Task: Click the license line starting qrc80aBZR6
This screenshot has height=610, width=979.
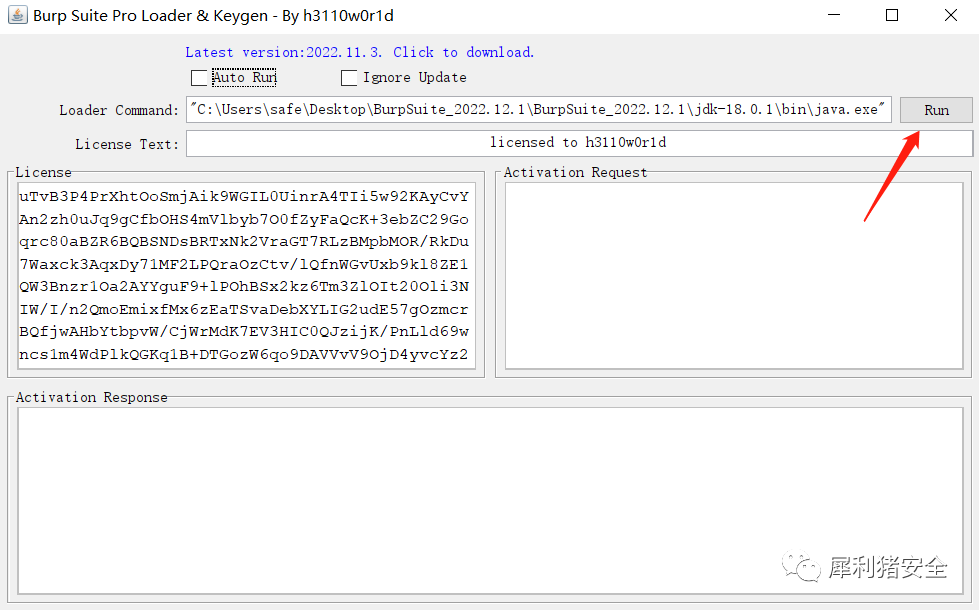Action: pyautogui.click(x=244, y=242)
